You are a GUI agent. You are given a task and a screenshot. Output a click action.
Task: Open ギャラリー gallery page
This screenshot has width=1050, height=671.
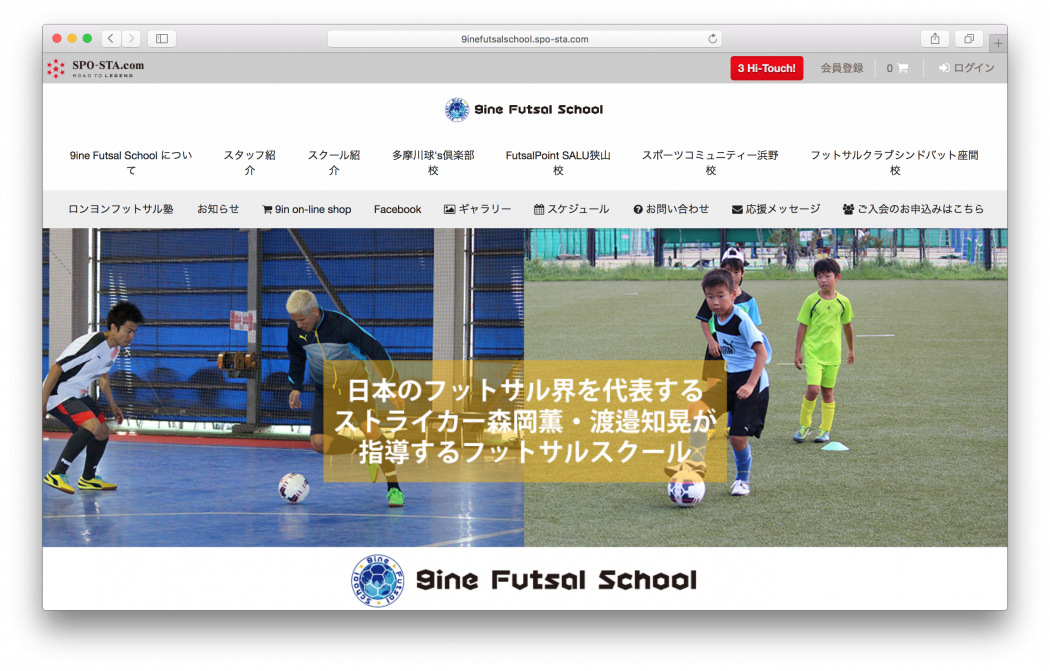point(477,209)
